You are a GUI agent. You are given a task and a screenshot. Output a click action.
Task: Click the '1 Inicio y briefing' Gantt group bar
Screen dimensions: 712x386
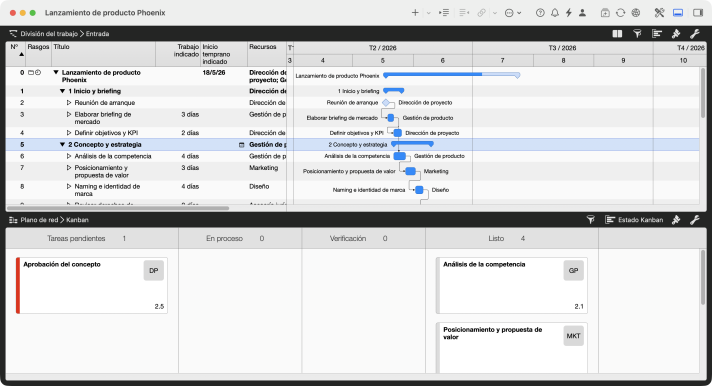coord(394,91)
